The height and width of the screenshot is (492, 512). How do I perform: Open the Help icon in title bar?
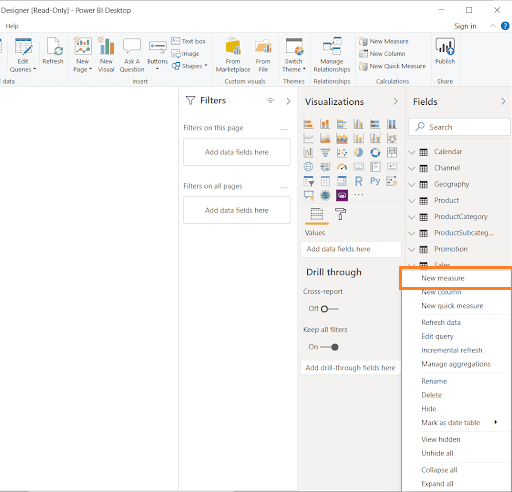(x=505, y=26)
